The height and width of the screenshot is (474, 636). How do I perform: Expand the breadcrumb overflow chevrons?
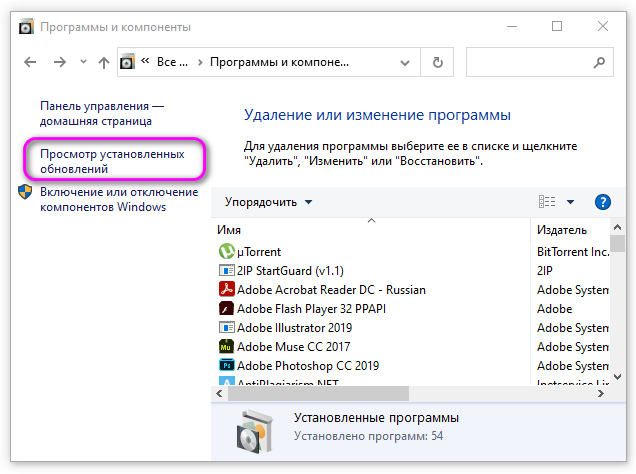point(145,61)
